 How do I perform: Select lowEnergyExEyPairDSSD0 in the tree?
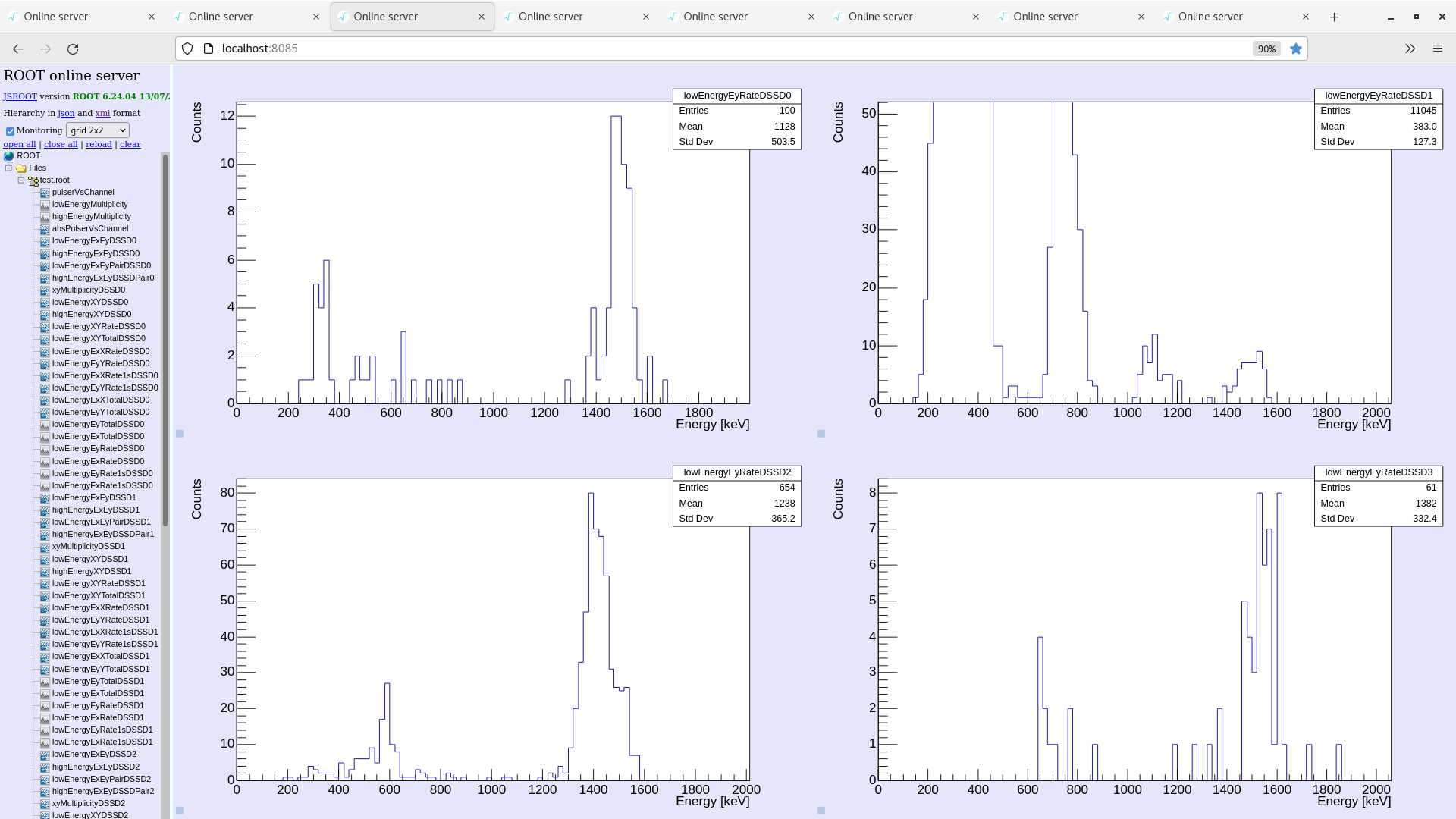[x=102, y=266]
